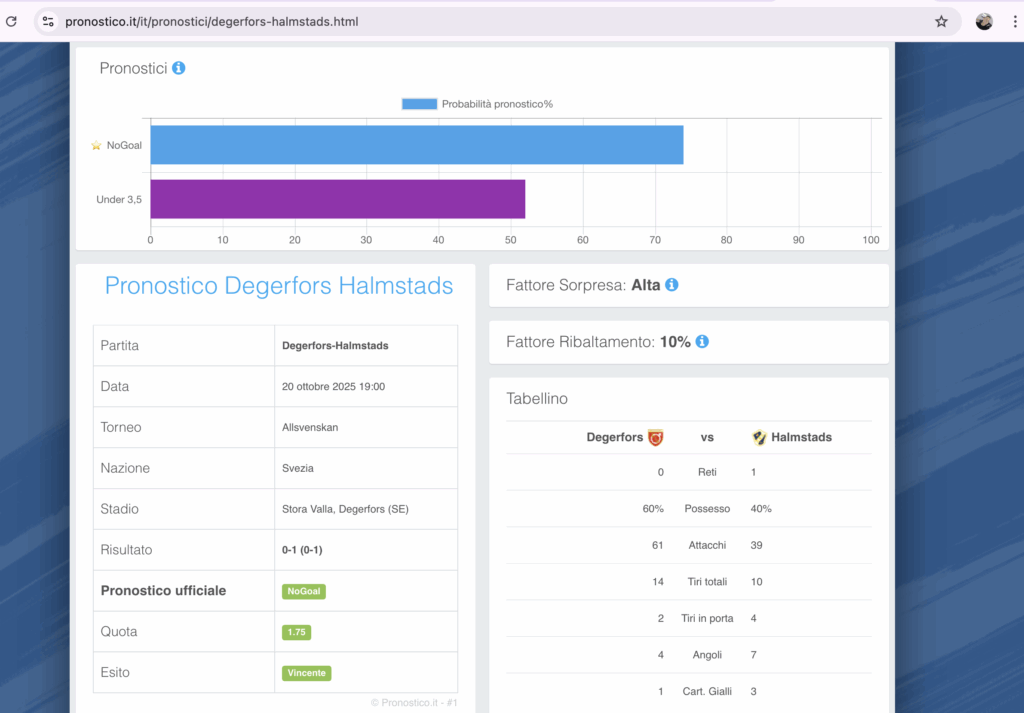Toggle the Probabilità pronostico% legend entry
This screenshot has width=1024, height=713.
coord(478,104)
